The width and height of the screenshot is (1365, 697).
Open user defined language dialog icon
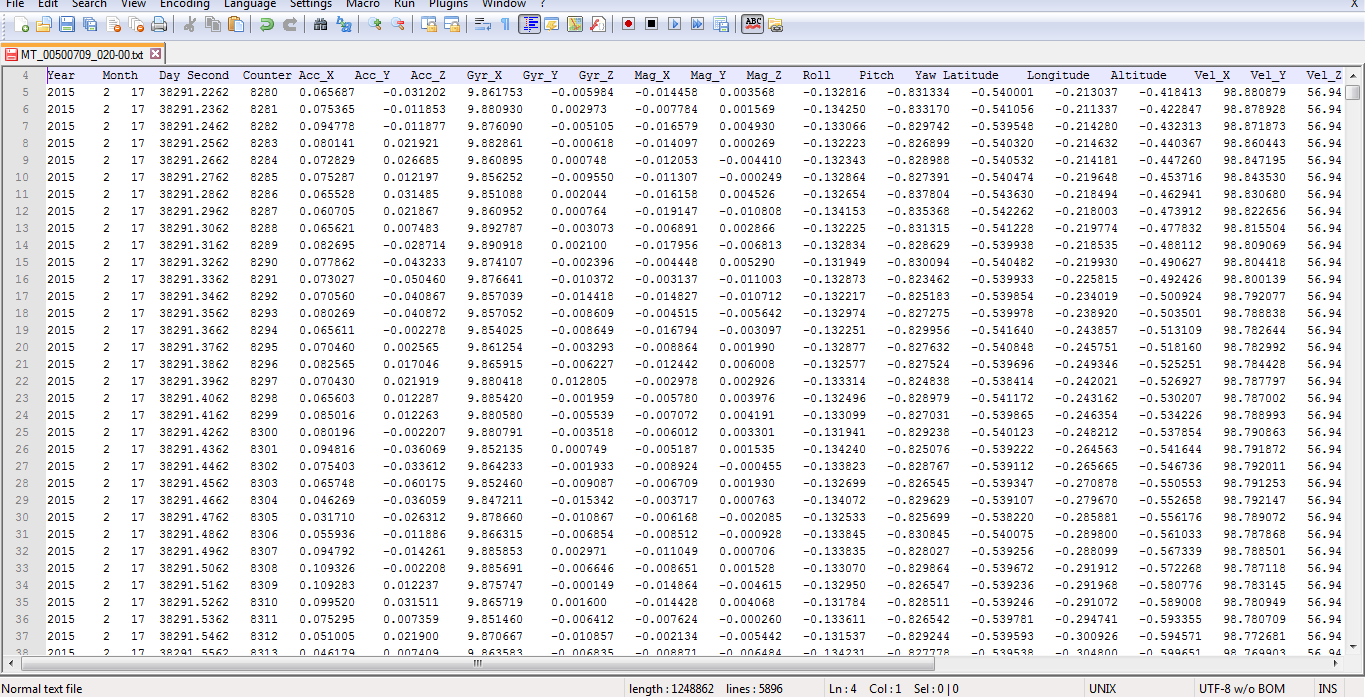[x=551, y=24]
